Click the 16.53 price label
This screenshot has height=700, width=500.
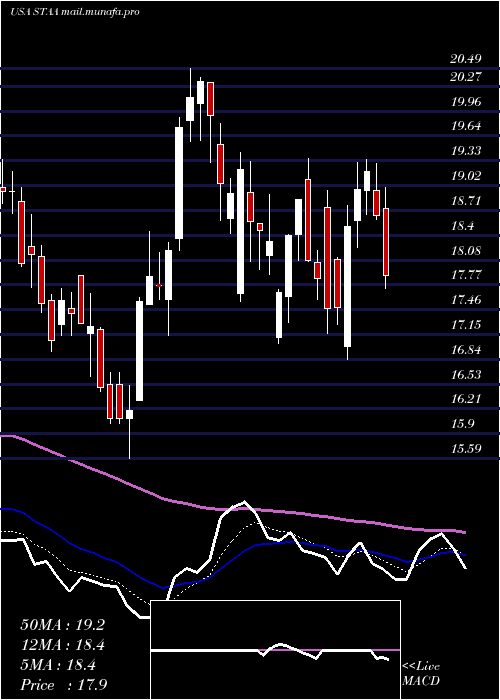pyautogui.click(x=466, y=375)
